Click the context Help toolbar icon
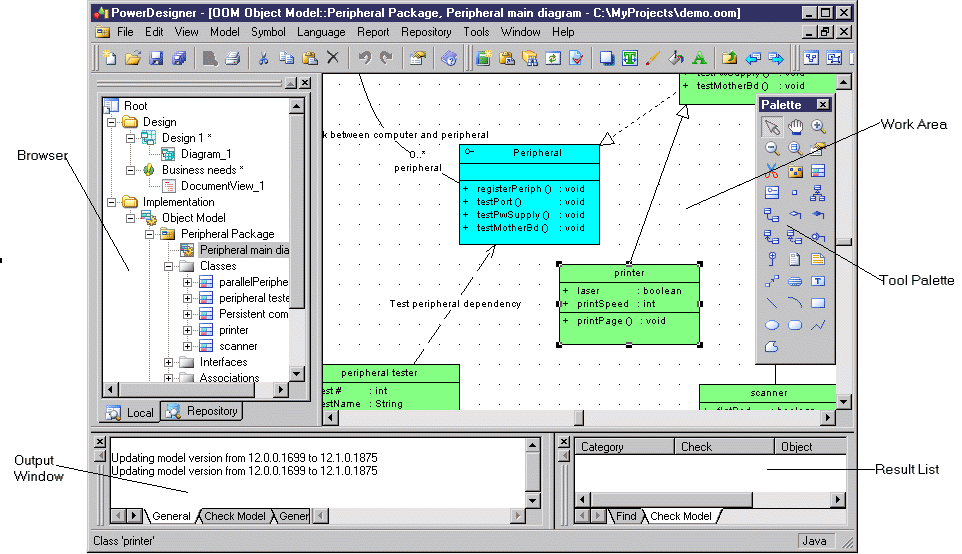 [449, 58]
